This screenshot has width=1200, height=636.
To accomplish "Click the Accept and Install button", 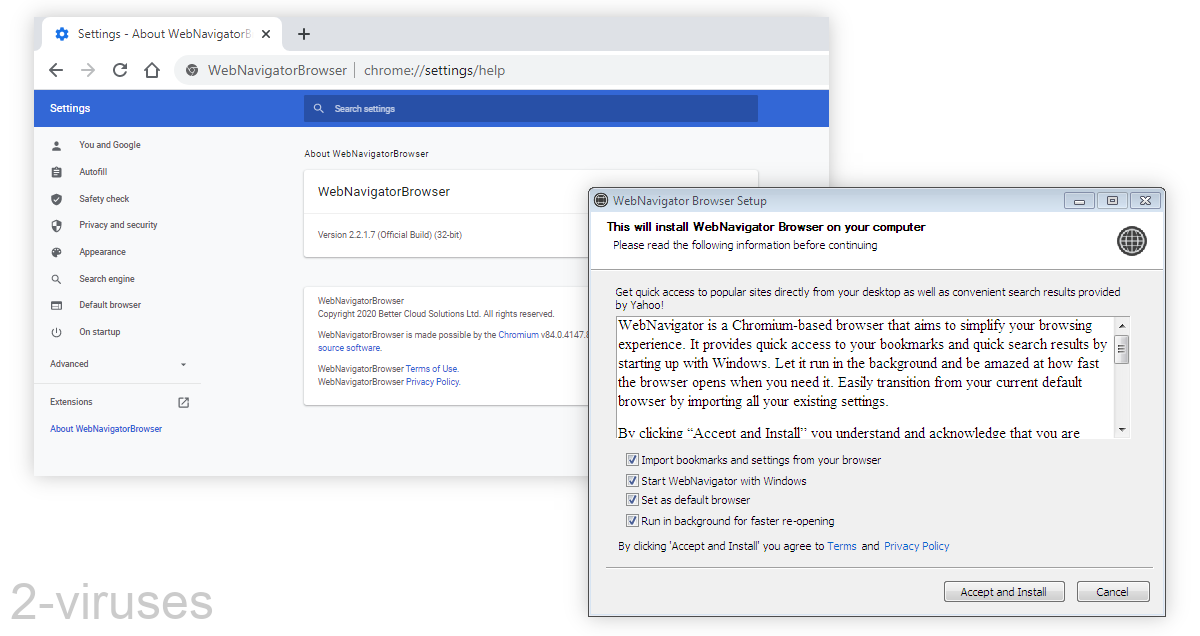I will (1004, 592).
